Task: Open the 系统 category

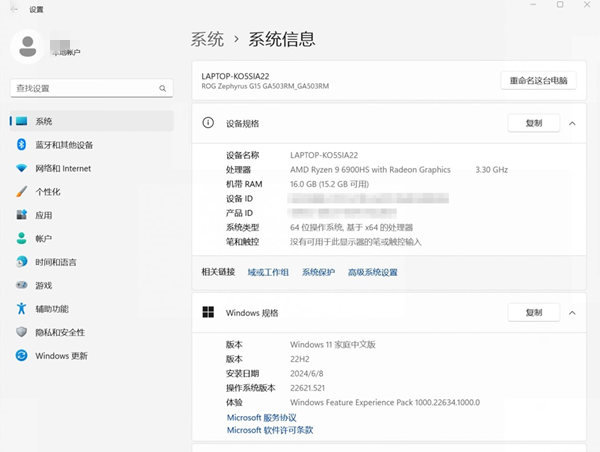Action: pos(92,121)
